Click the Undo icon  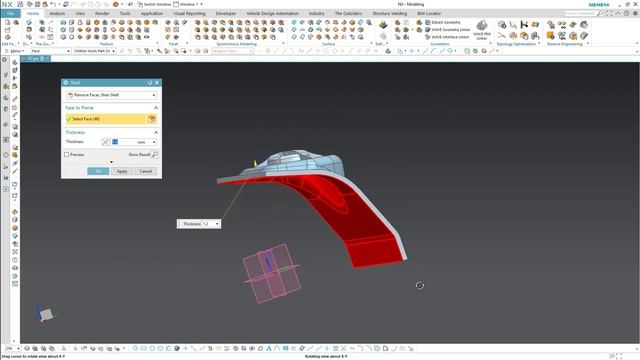point(53,4)
